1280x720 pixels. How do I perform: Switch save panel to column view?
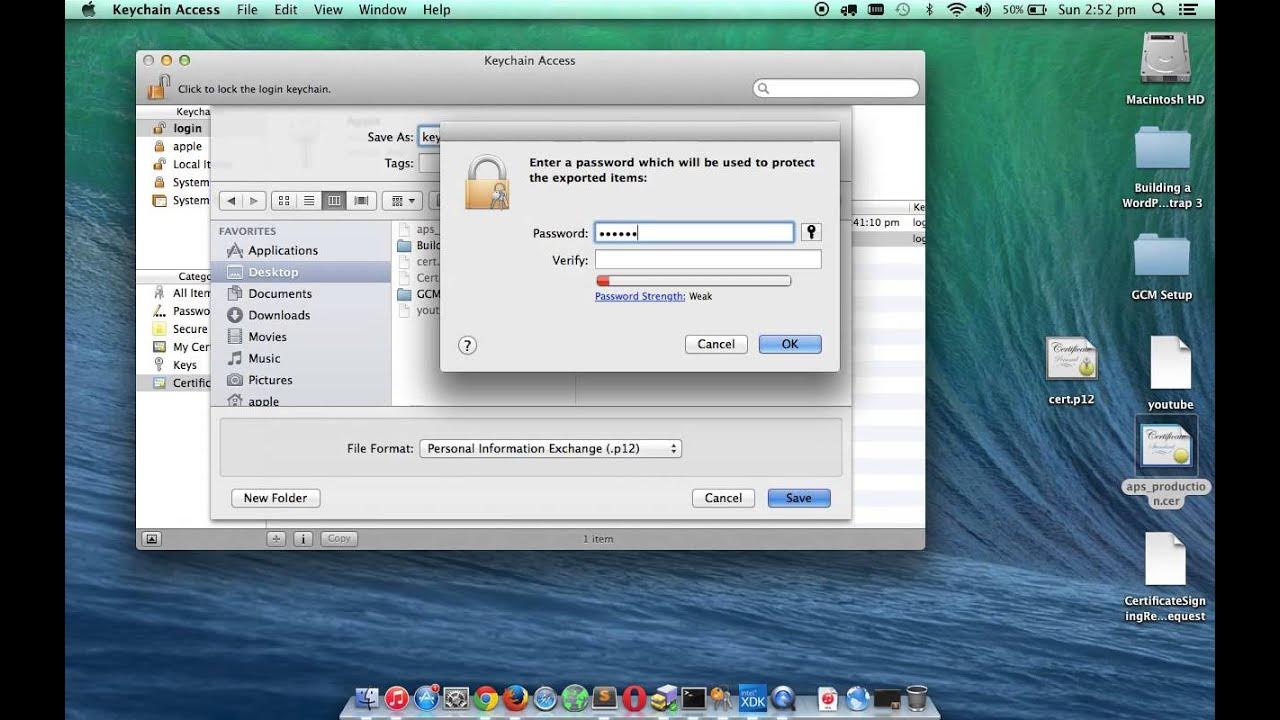[334, 201]
